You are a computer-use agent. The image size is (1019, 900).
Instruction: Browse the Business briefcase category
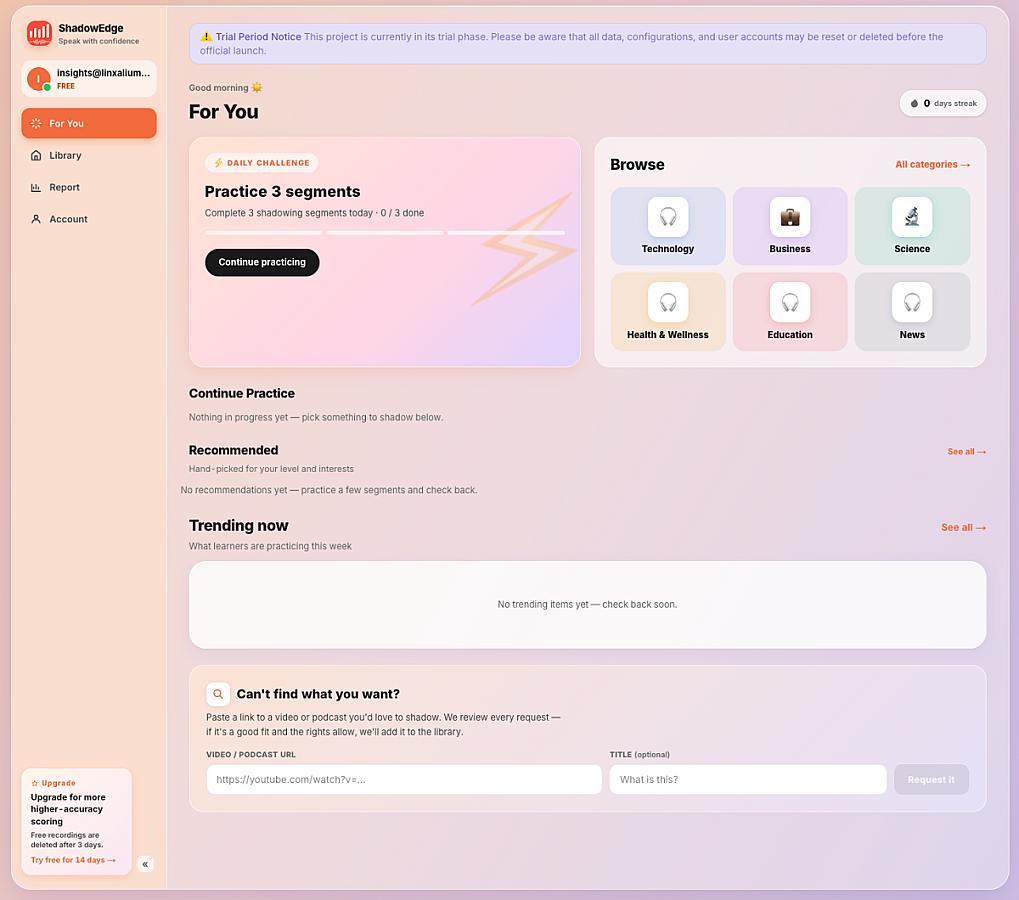click(x=790, y=226)
